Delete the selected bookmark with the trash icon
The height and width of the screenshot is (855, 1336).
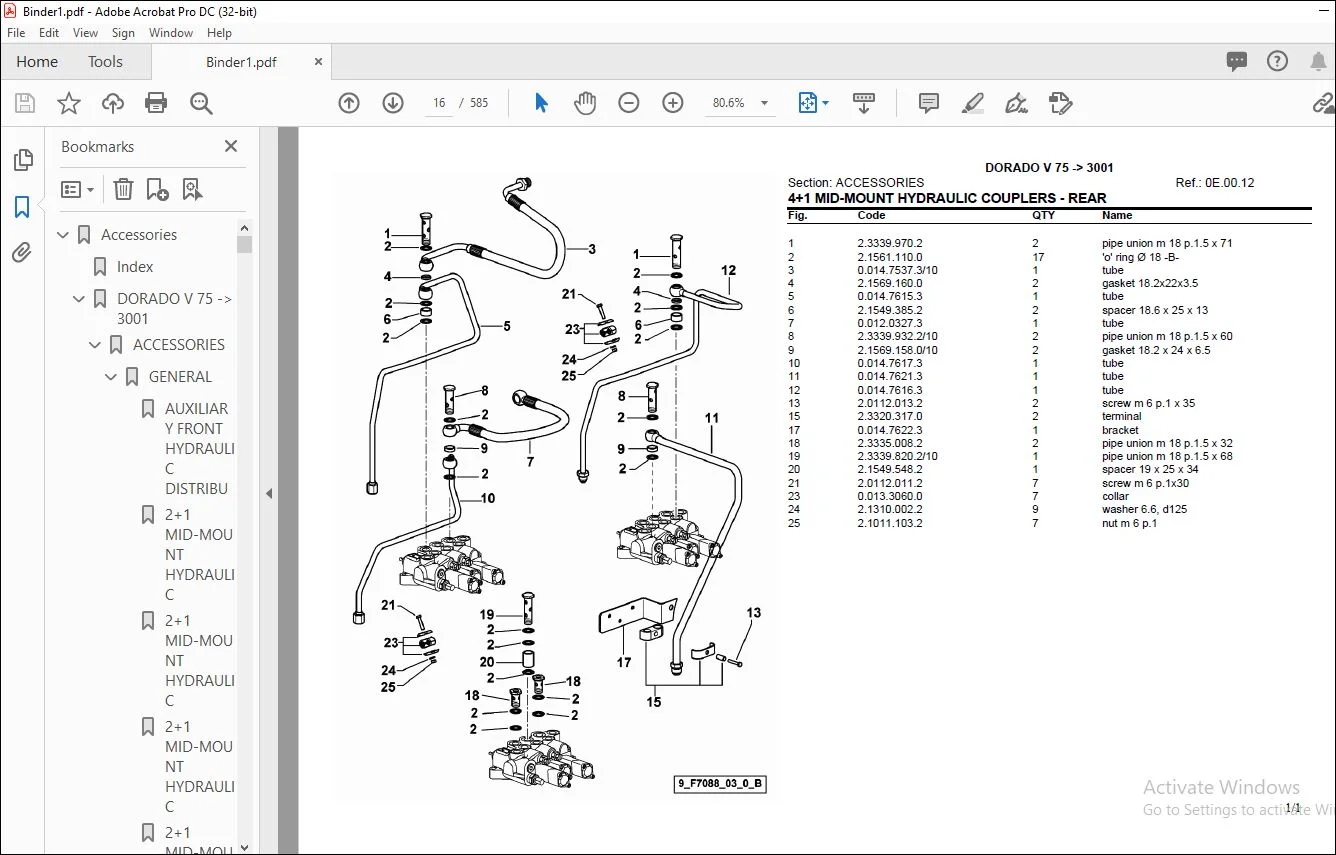click(x=123, y=189)
